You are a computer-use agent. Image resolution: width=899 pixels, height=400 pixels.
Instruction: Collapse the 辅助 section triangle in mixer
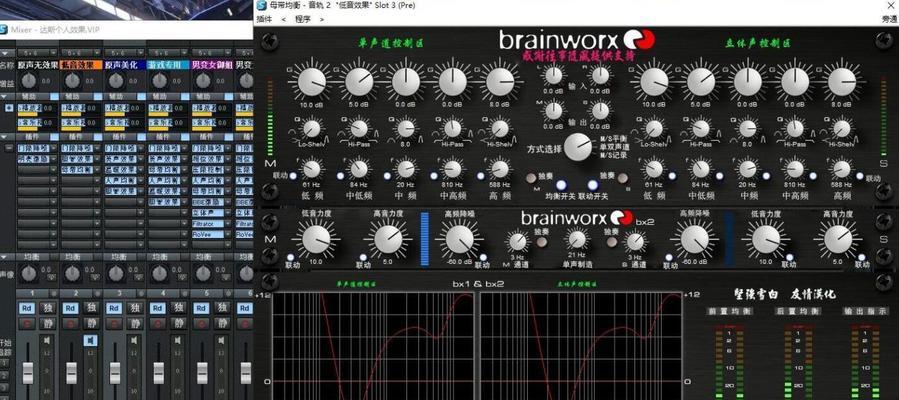pyautogui.click(x=4, y=96)
